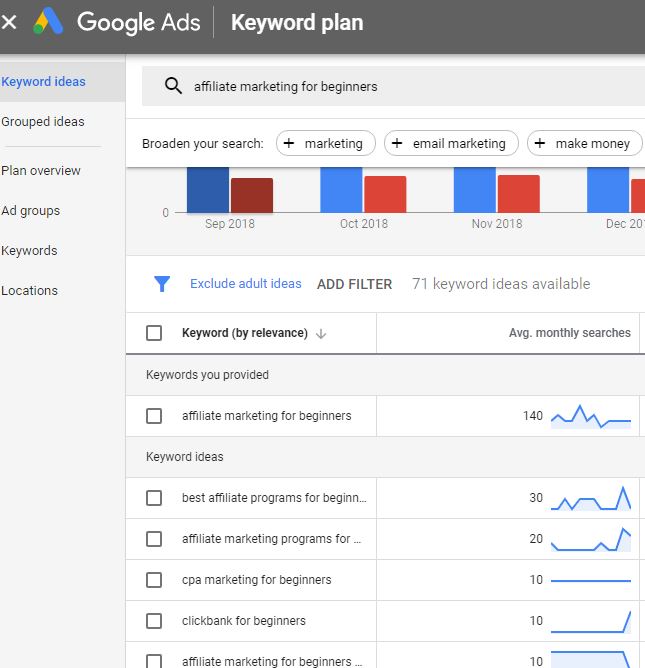The height and width of the screenshot is (668, 645).
Task: Click the 20 monthly searches value
Action: coord(536,539)
